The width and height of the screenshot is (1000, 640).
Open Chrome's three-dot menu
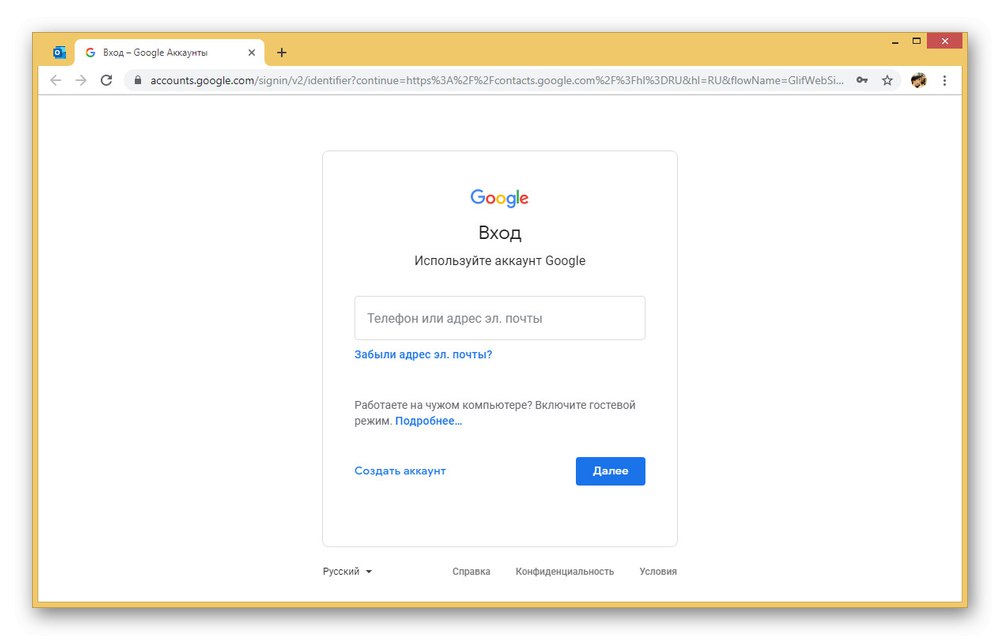tap(945, 80)
